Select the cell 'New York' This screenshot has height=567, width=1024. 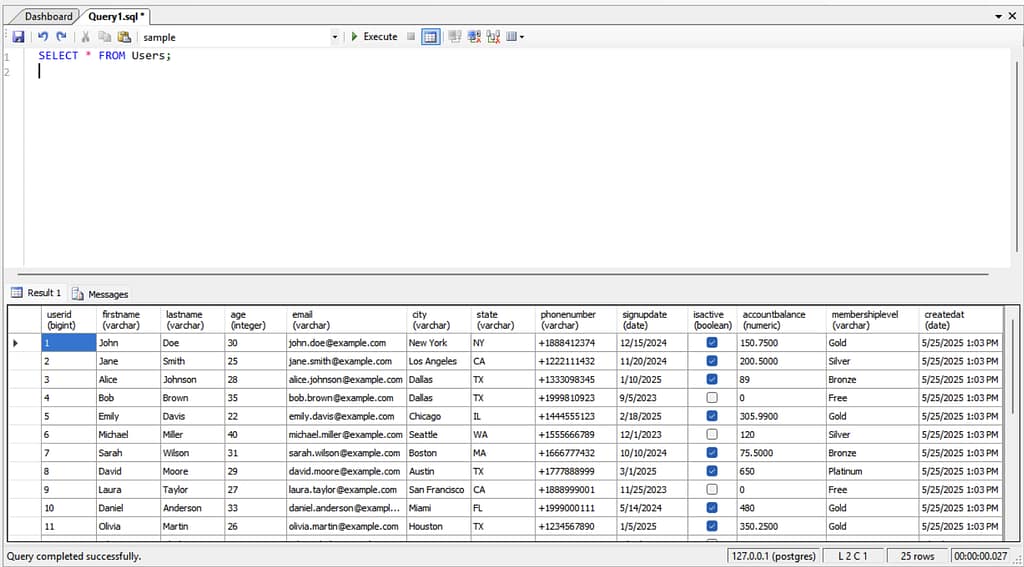tap(438, 342)
